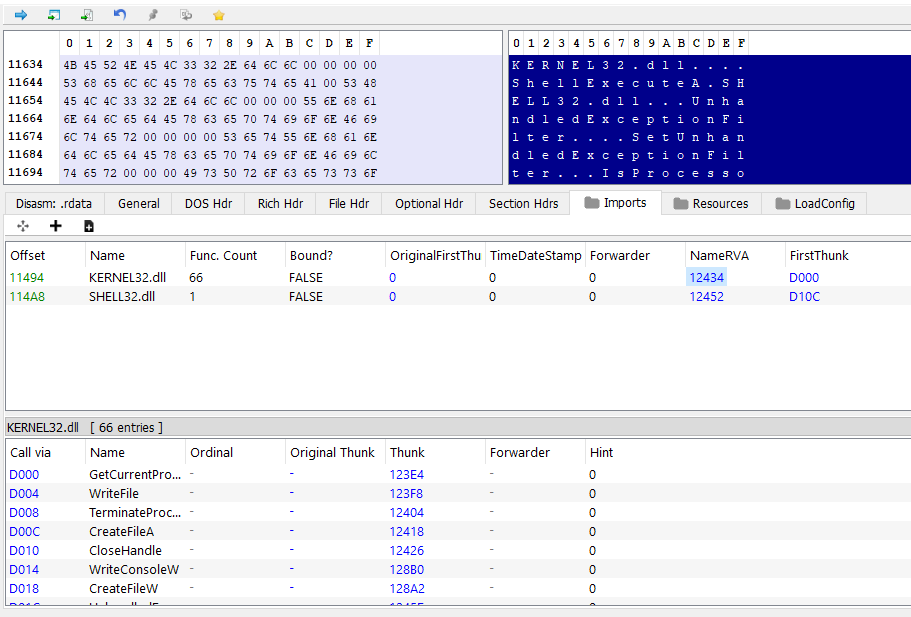Select the KERNEL32.dll import row
The image size is (911, 617).
click(x=458, y=278)
